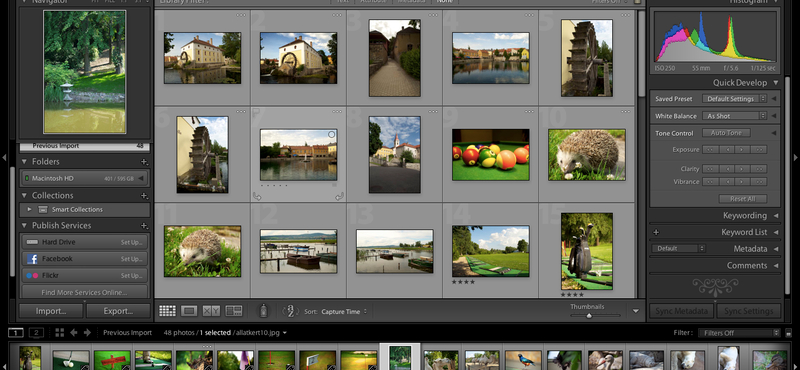This screenshot has width=800, height=370.
Task: Add a folder with the plus icon
Action: coord(144,162)
